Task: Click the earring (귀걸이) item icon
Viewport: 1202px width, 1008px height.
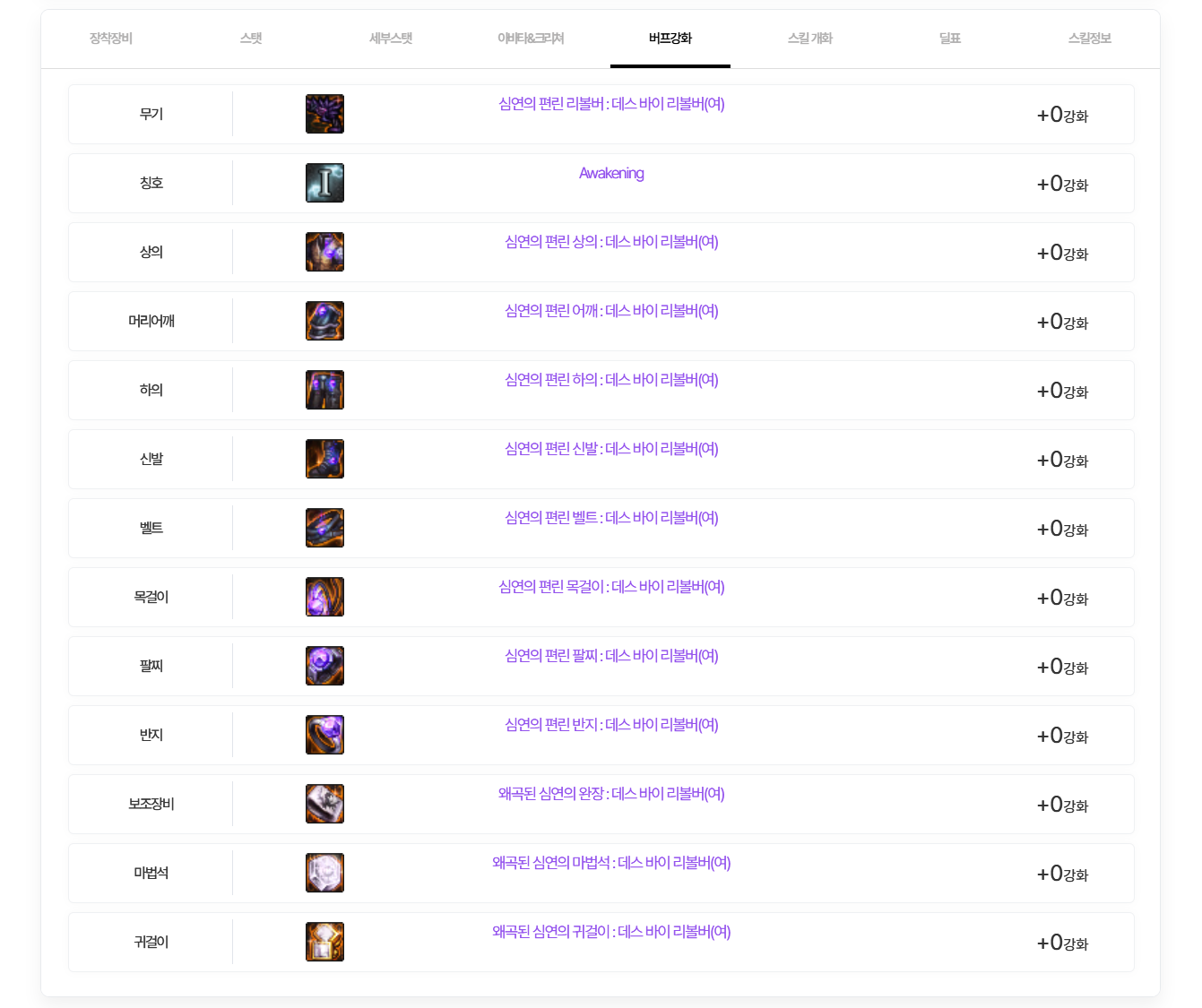Action: click(324, 942)
